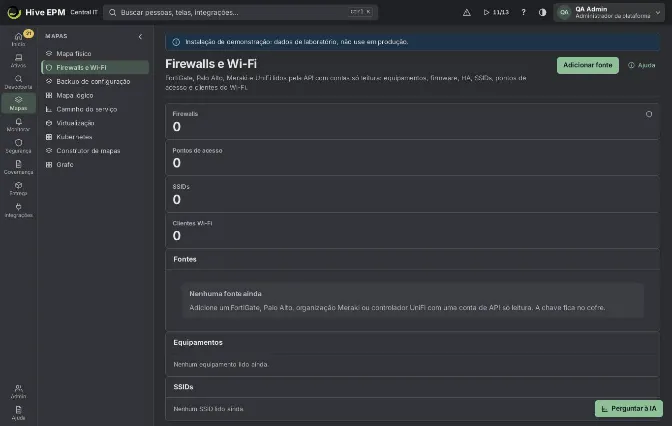Open Governança document icon in rail

(18, 167)
